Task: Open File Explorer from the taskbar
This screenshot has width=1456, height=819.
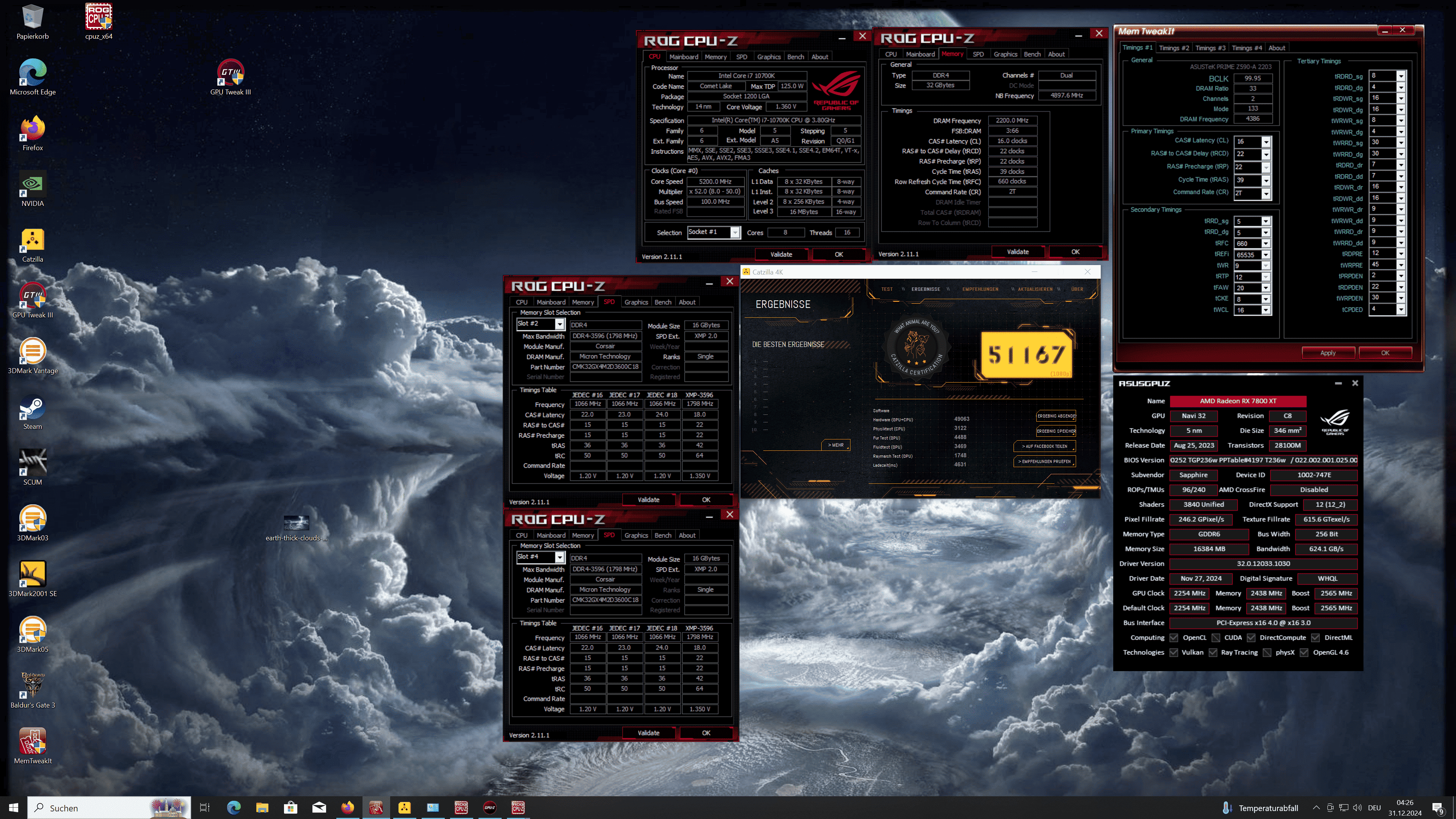Action: [x=262, y=808]
